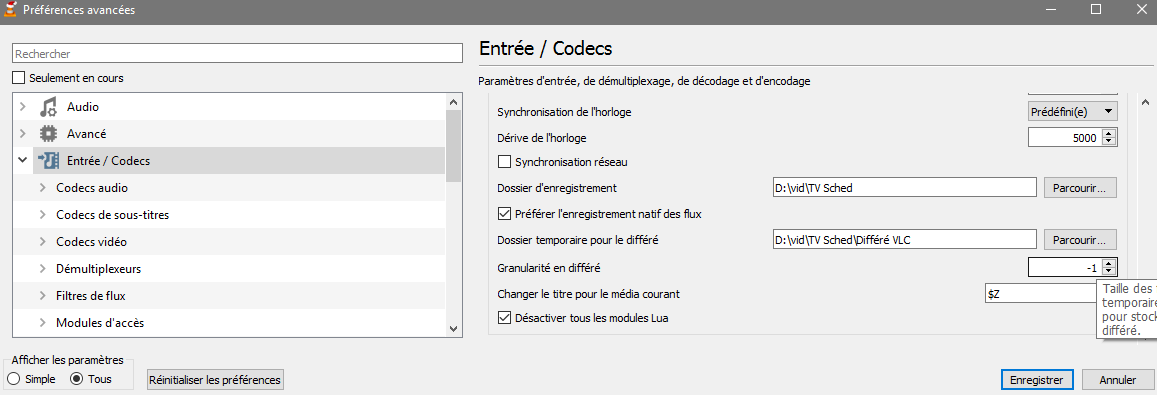Click the Dossier temporaire pour le différé field
Viewport: 1157px width, 395px height.
click(905, 240)
